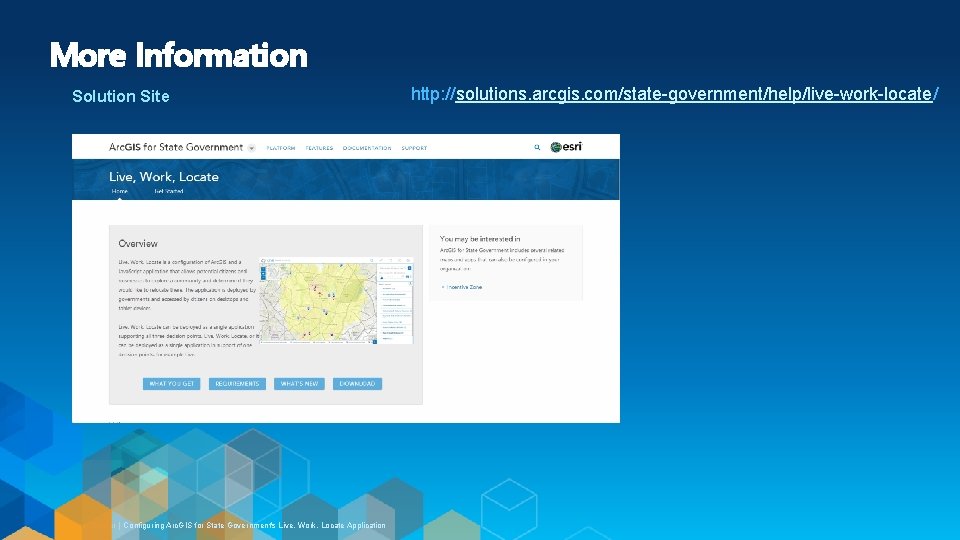Click the Live, Work, Locate heading
960x540 pixels.
(164, 177)
